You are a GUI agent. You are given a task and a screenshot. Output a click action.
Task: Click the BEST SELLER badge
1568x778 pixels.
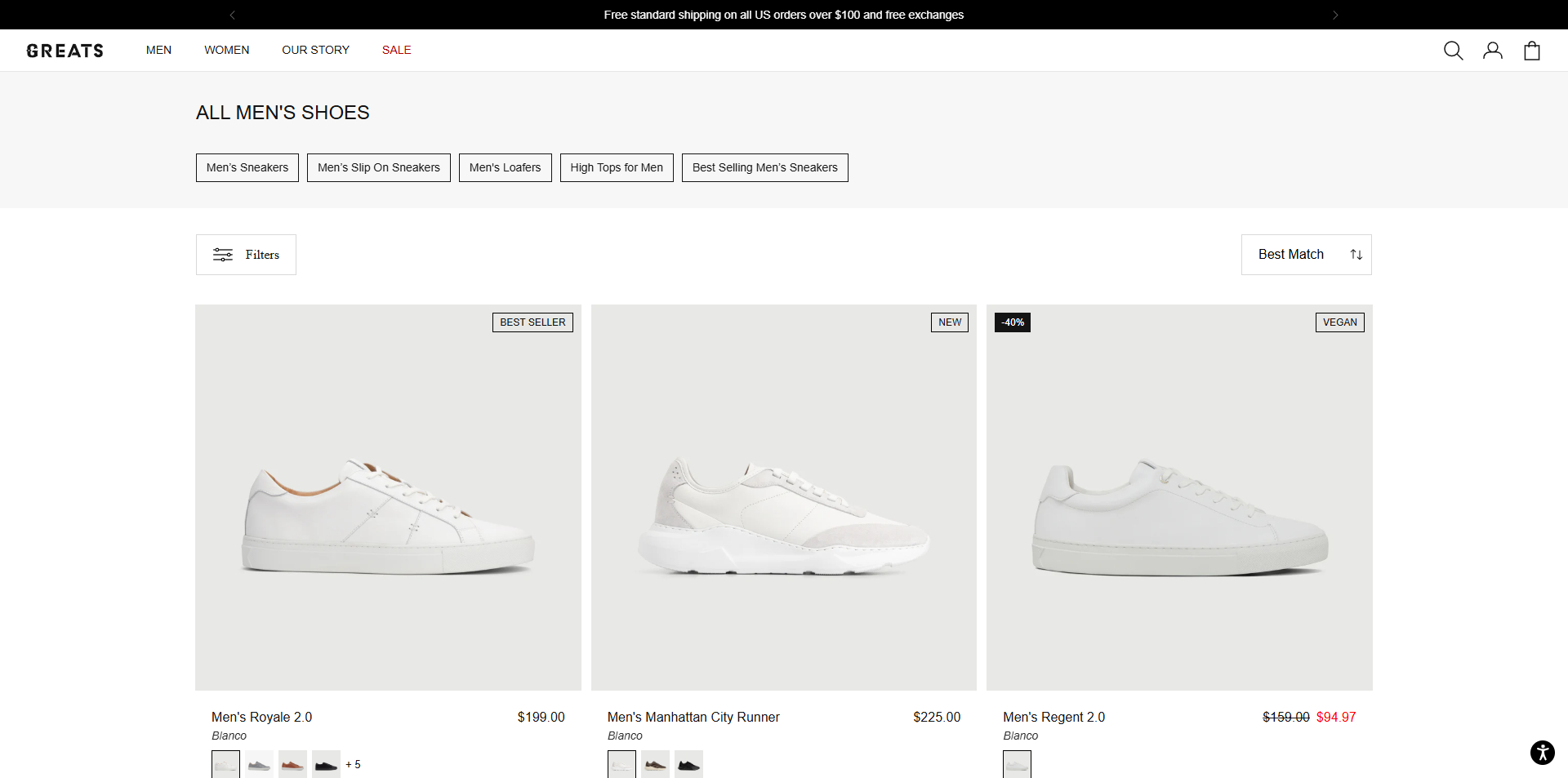point(532,322)
